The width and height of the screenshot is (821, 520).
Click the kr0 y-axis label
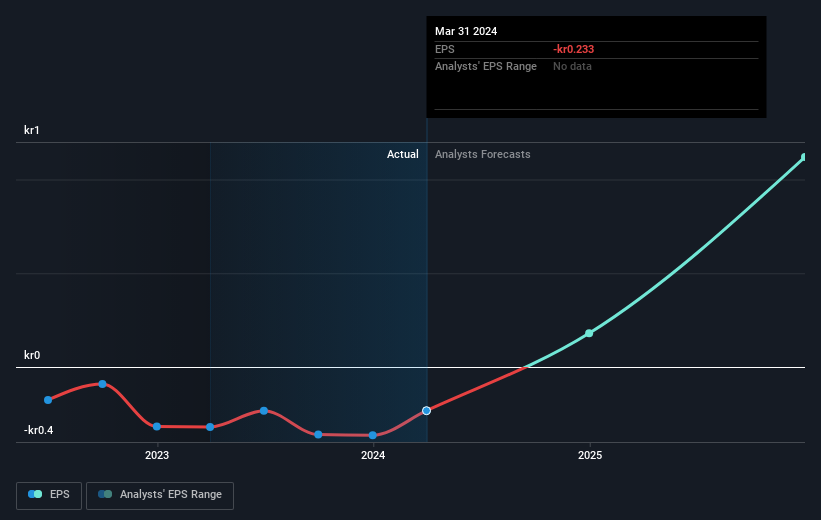pyautogui.click(x=32, y=355)
